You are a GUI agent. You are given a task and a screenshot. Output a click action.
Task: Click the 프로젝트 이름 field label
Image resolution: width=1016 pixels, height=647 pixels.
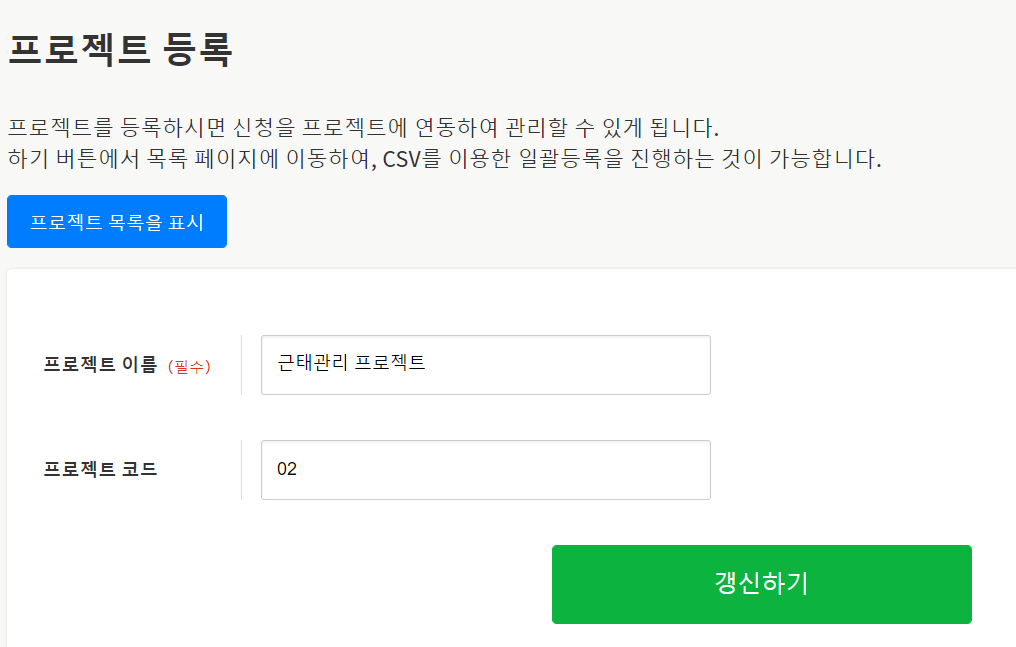100,365
